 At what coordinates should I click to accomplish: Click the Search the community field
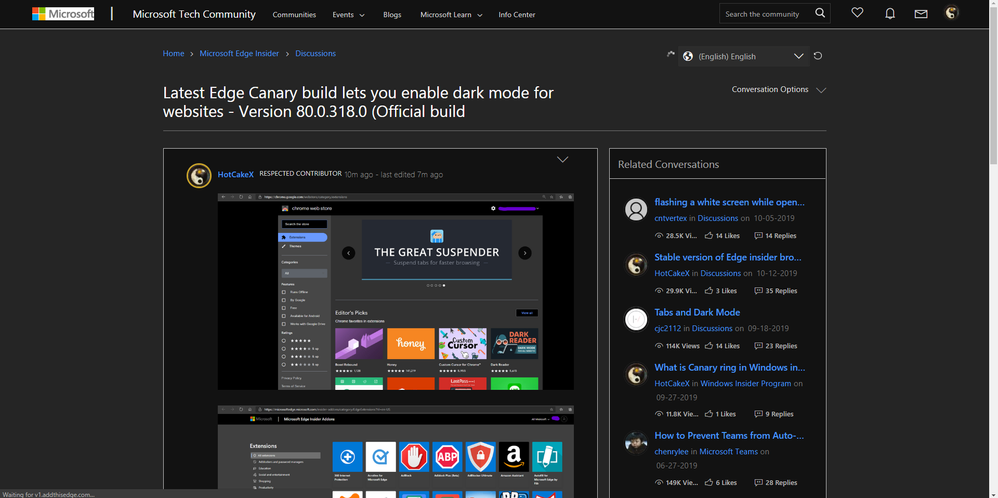point(766,14)
